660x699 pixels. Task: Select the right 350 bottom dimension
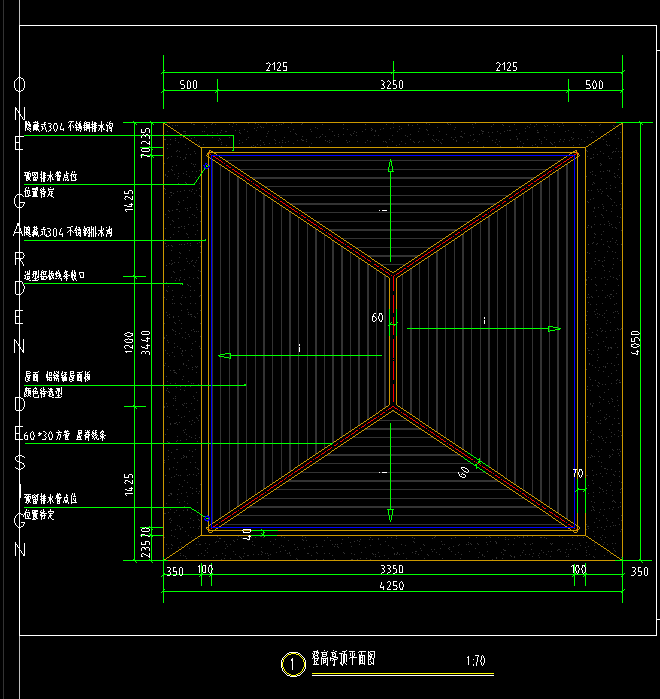640,572
